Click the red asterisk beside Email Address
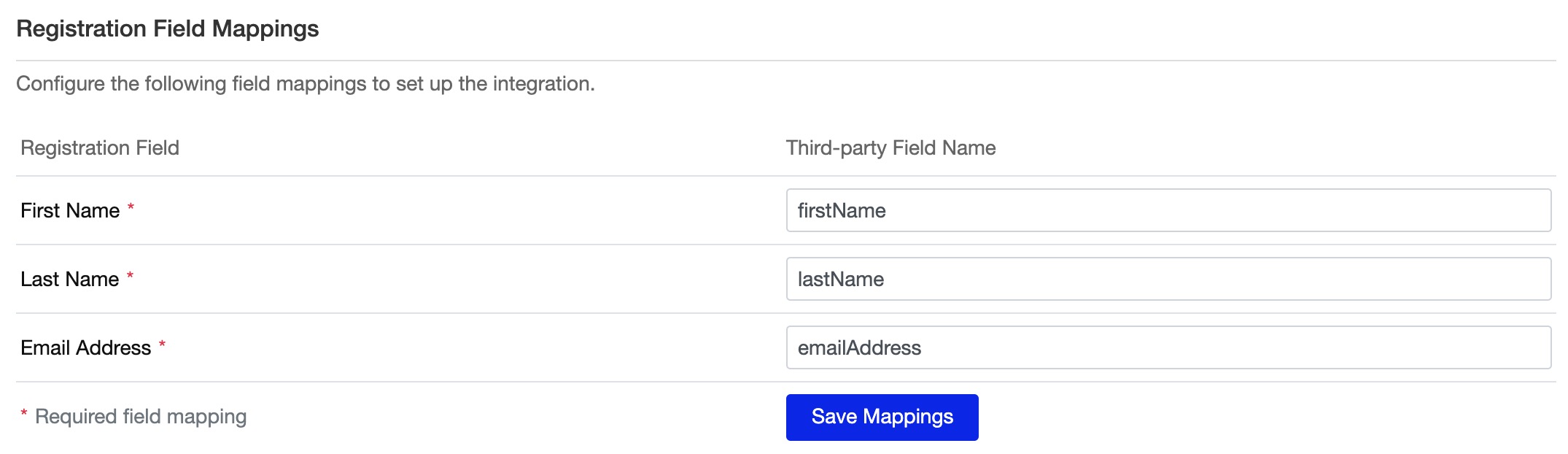Viewport: 1568px width, 454px height. click(162, 345)
